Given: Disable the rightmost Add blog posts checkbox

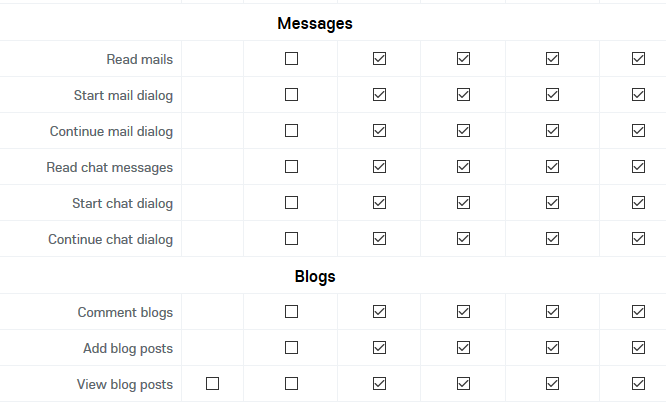Looking at the screenshot, I should click(x=639, y=348).
